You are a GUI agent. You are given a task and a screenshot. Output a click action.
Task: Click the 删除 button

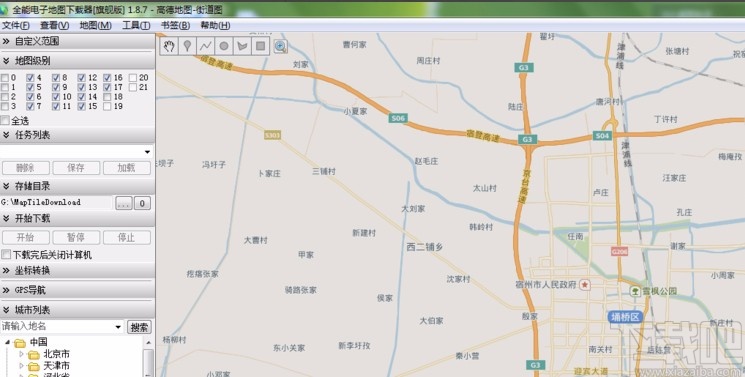(26, 168)
